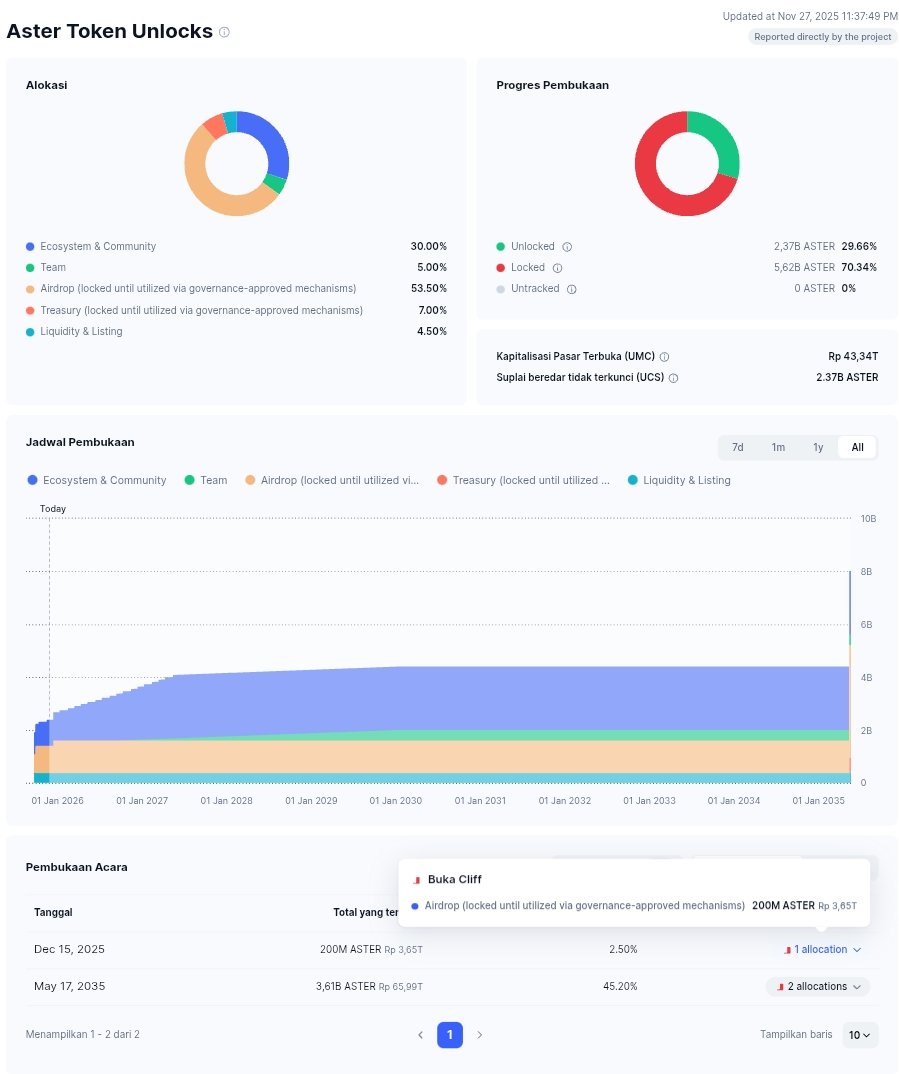Screen dimensions: 899x1074
Task: Click the info icon next to Locked
Action: click(557, 268)
